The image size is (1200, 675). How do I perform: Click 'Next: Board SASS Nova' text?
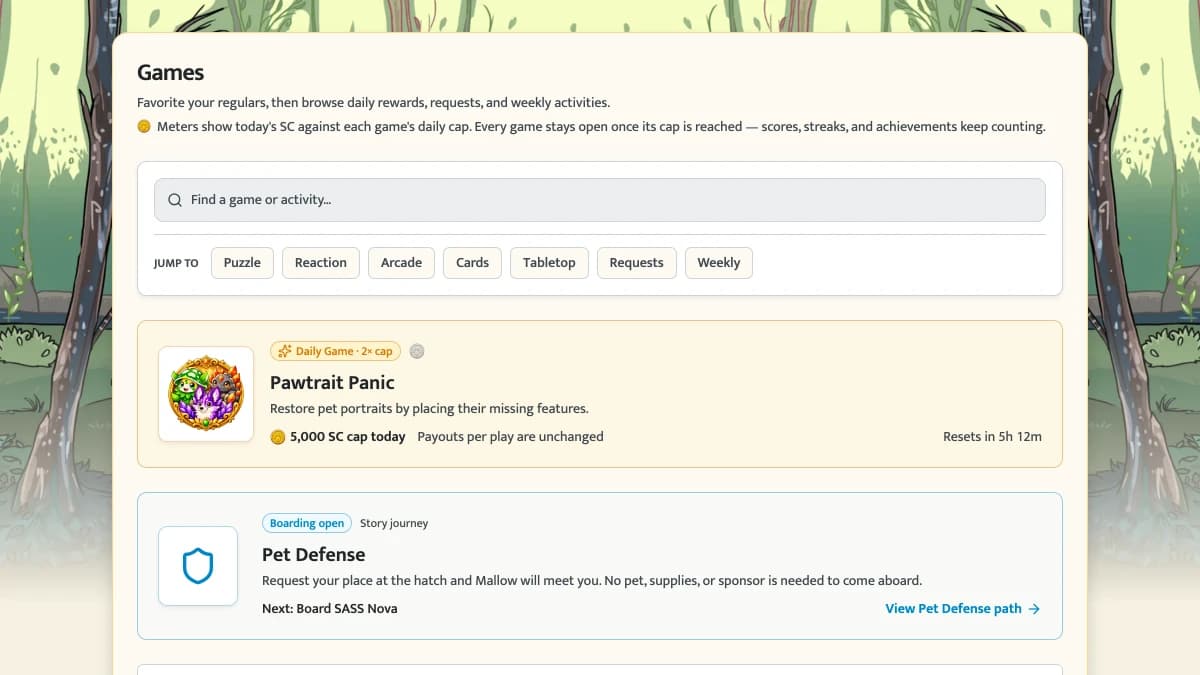point(329,608)
